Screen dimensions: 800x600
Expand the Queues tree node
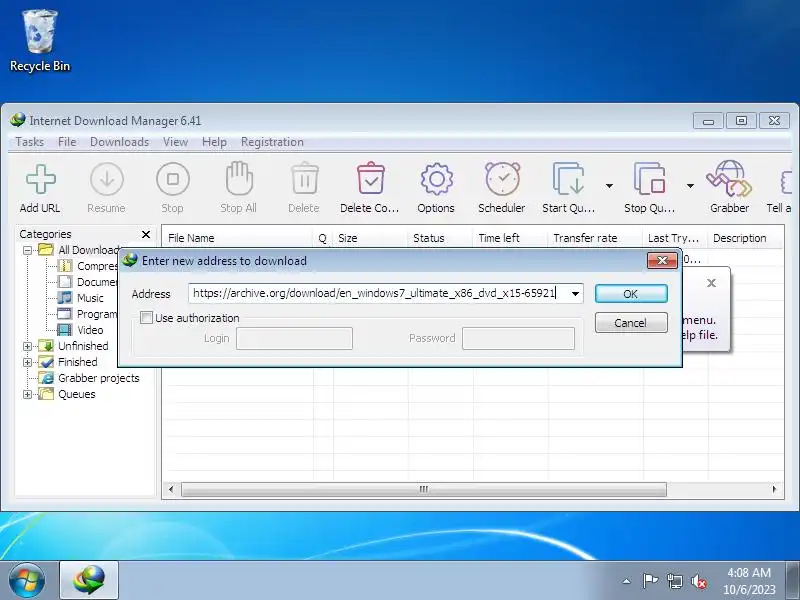(28, 394)
